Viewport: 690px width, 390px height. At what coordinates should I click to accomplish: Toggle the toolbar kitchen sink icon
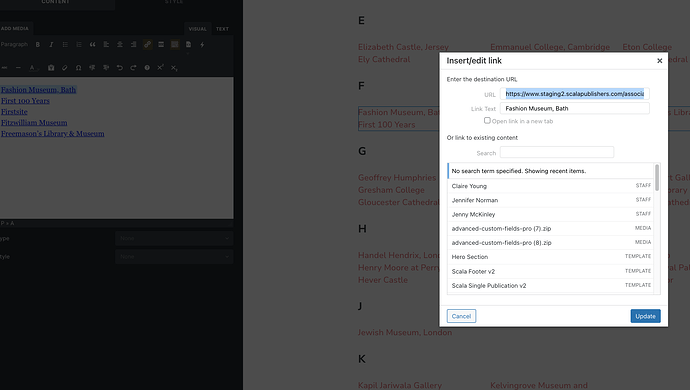pos(175,44)
